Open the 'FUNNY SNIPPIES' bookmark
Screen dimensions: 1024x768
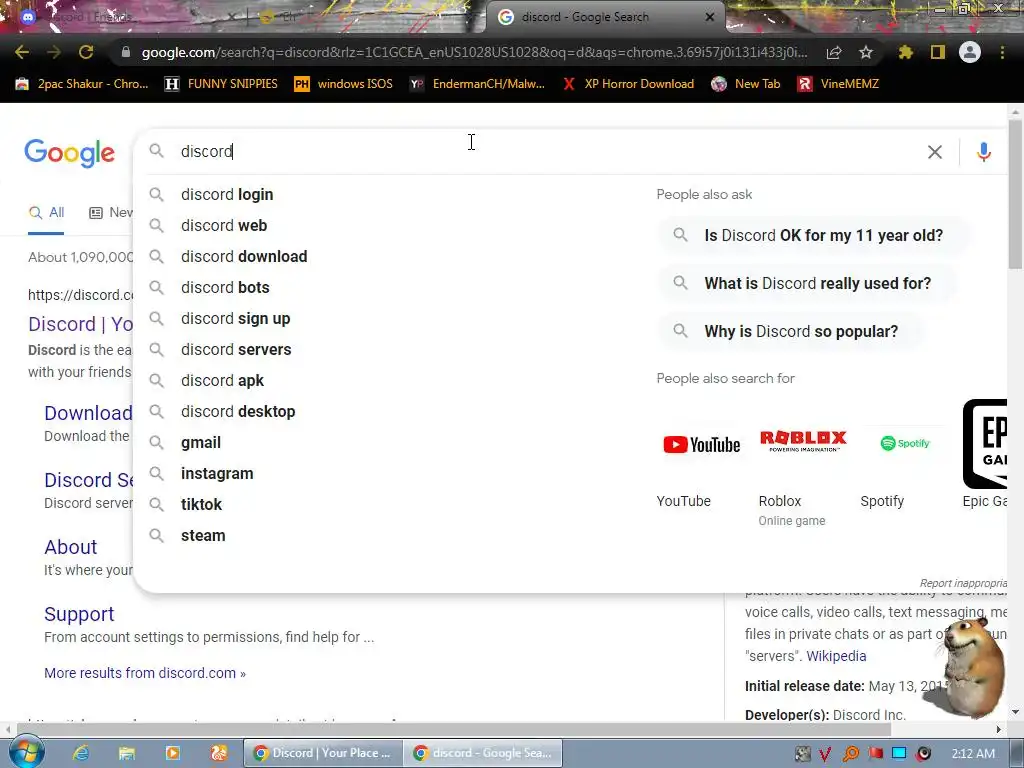click(221, 84)
